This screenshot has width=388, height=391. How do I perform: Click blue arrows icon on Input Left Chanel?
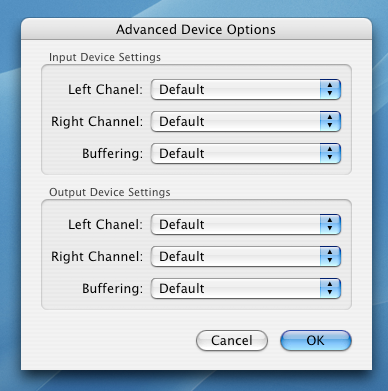pos(330,89)
